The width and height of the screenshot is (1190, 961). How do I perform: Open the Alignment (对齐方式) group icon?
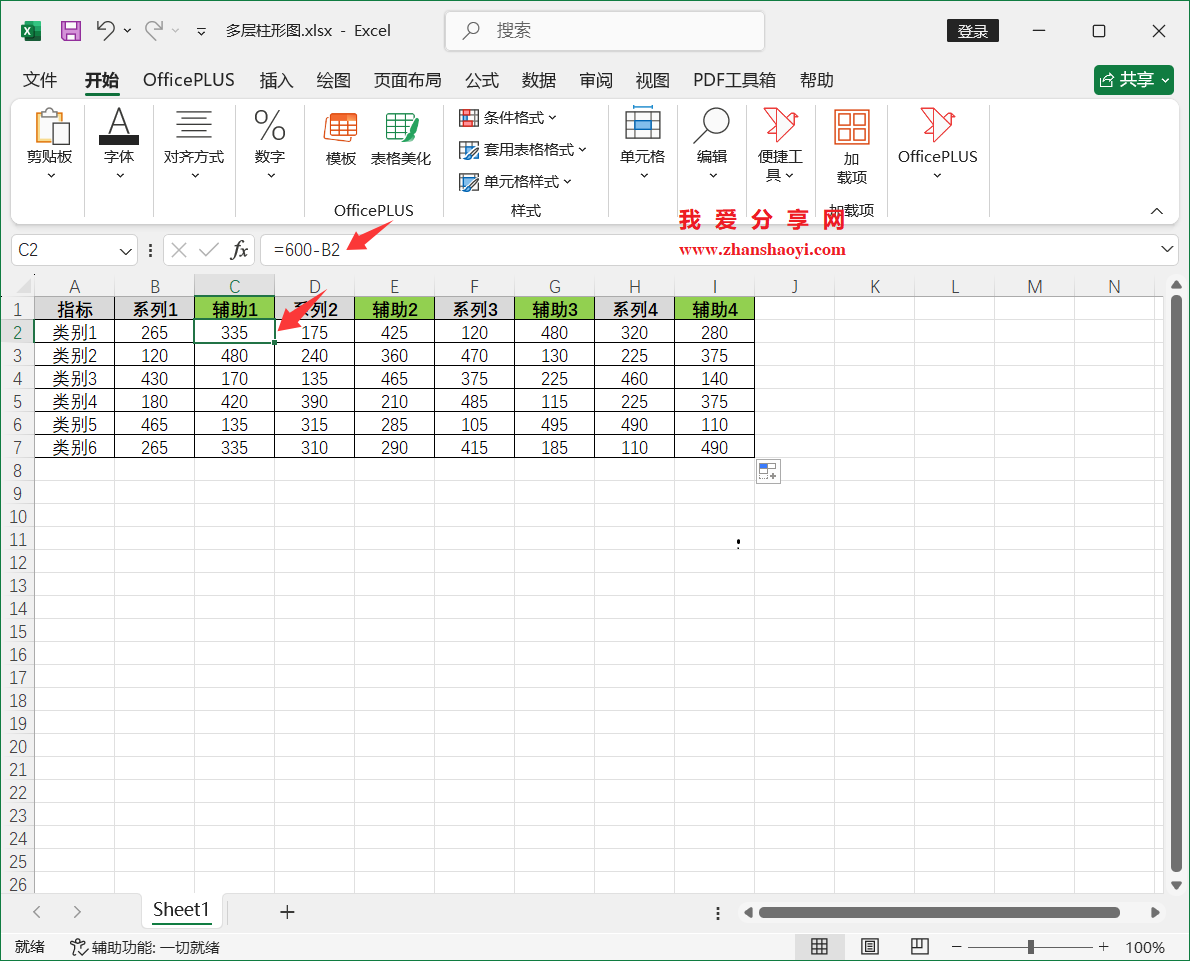(x=194, y=125)
